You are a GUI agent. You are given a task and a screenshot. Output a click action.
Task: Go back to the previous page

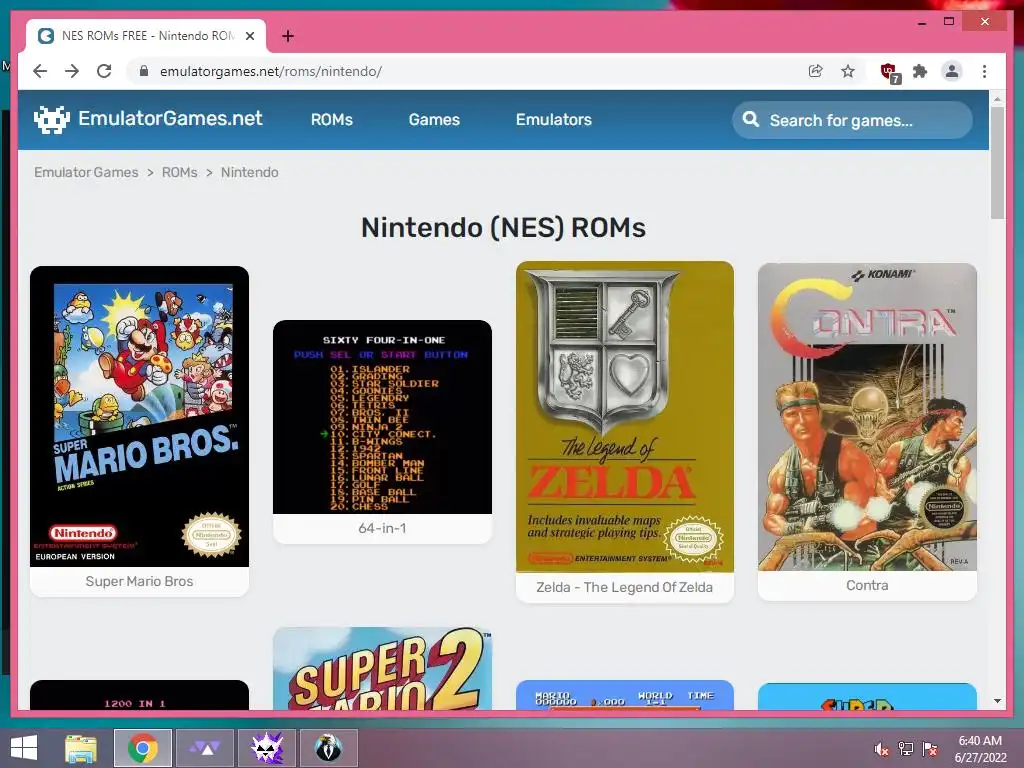pos(40,71)
